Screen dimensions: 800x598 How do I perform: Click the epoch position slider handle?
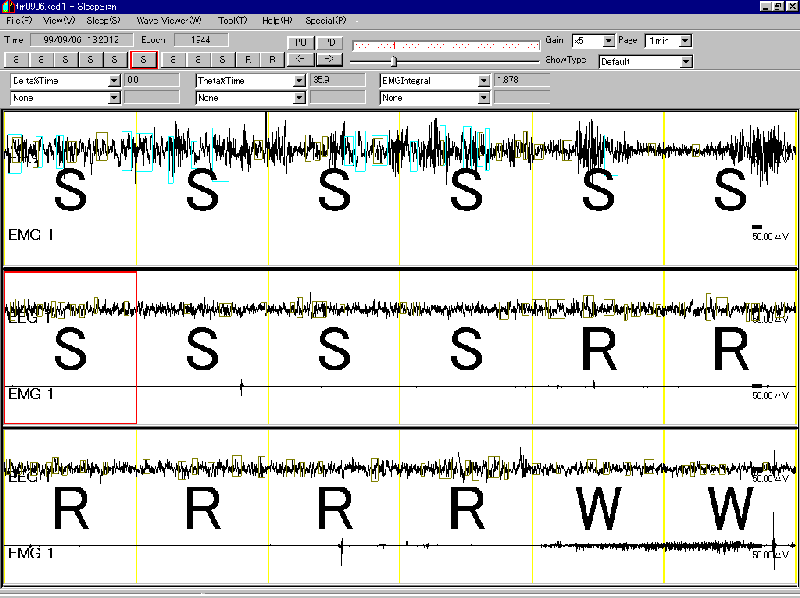click(393, 61)
